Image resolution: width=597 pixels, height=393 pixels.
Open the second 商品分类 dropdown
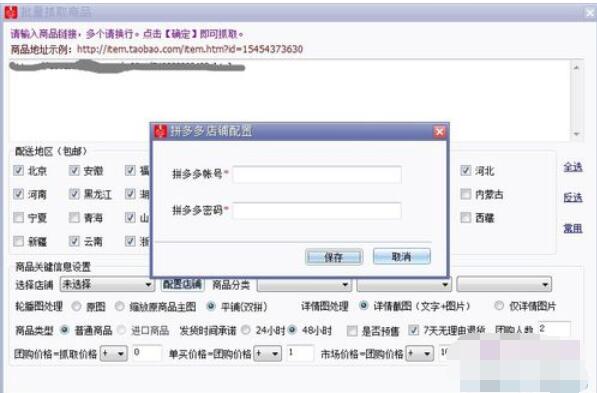[404, 284]
